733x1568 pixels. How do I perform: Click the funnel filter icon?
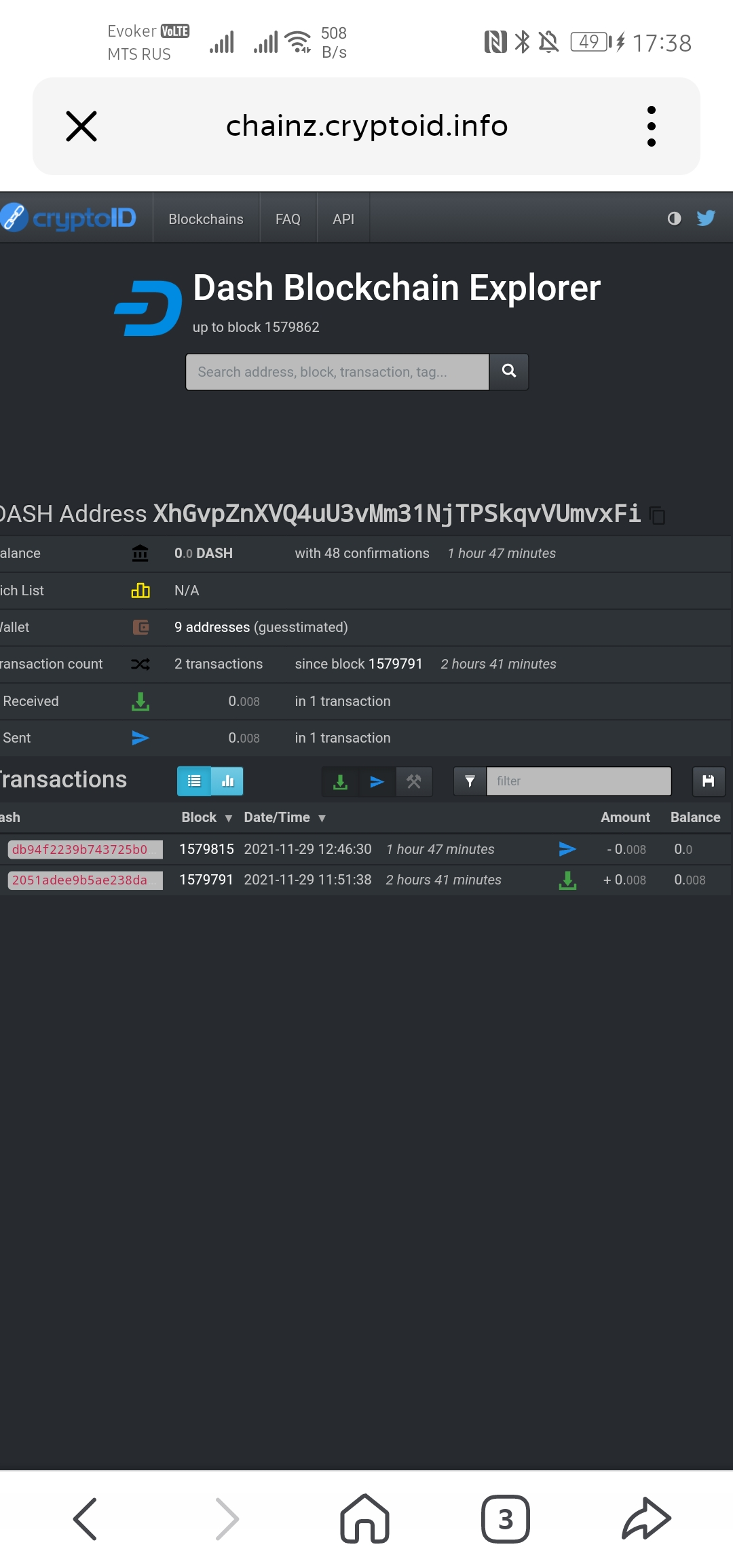(x=470, y=781)
